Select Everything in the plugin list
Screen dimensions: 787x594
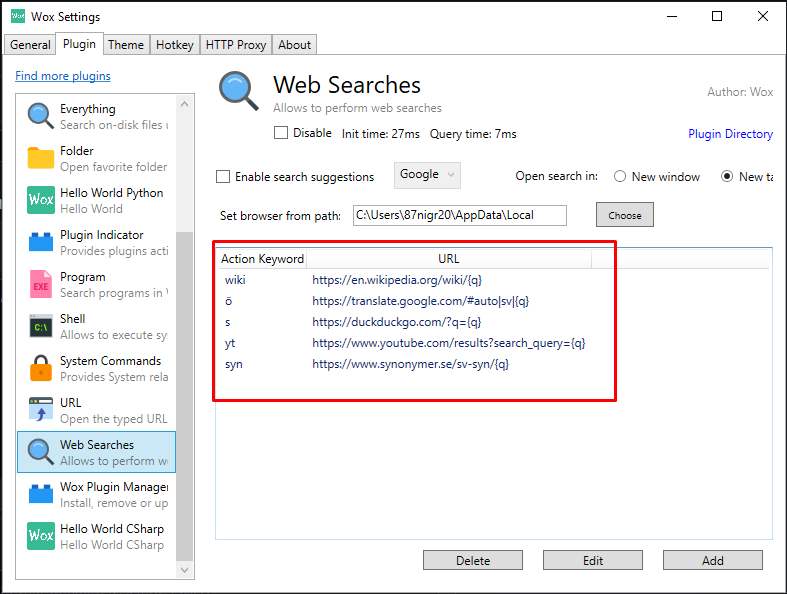point(88,109)
